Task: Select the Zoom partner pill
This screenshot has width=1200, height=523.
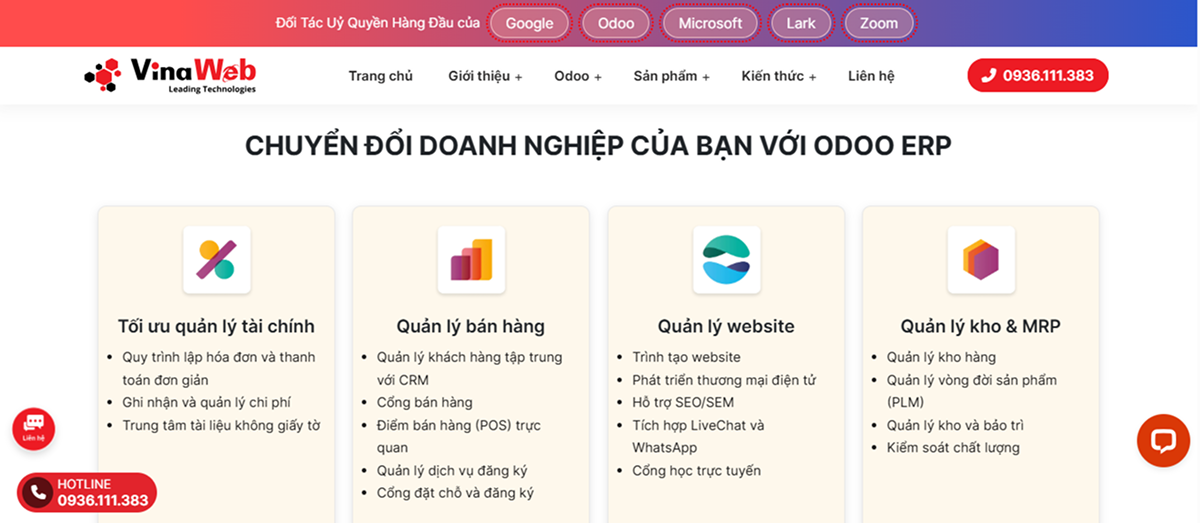Action: click(879, 23)
